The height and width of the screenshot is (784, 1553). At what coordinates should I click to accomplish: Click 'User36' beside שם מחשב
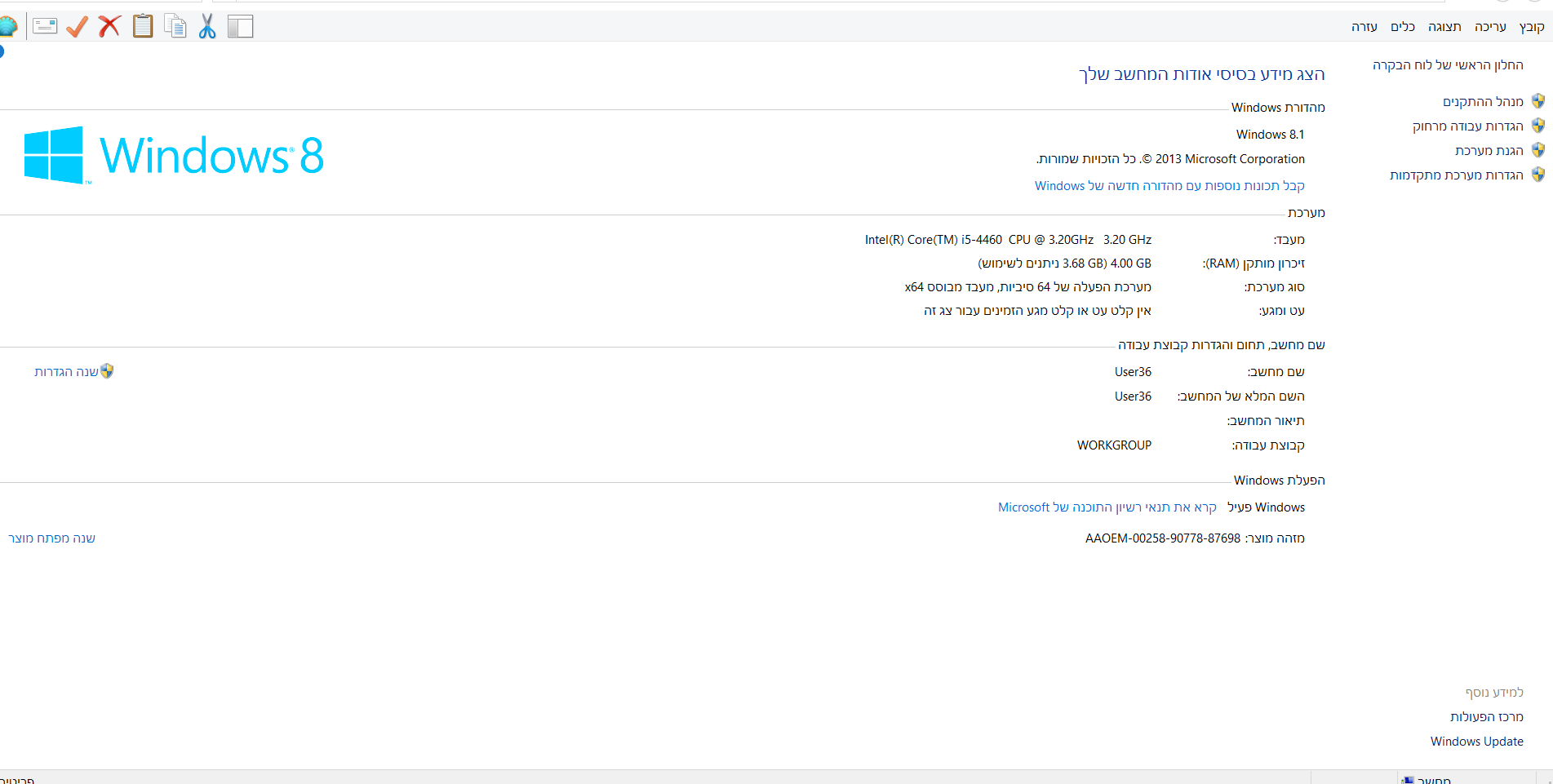pyautogui.click(x=1134, y=372)
